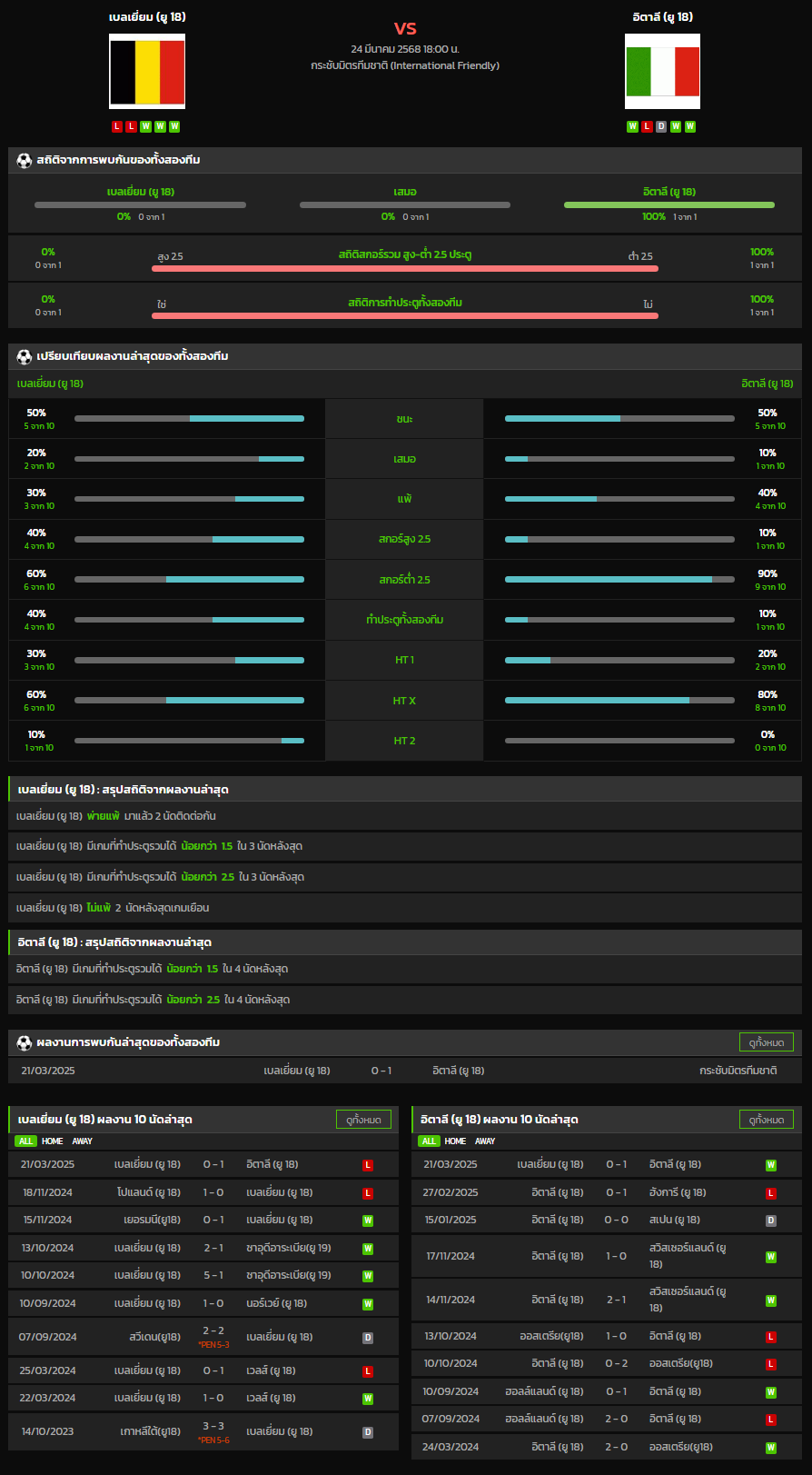Open the 'ดูทั้งหมด' button in latest meetings section

tap(767, 1042)
